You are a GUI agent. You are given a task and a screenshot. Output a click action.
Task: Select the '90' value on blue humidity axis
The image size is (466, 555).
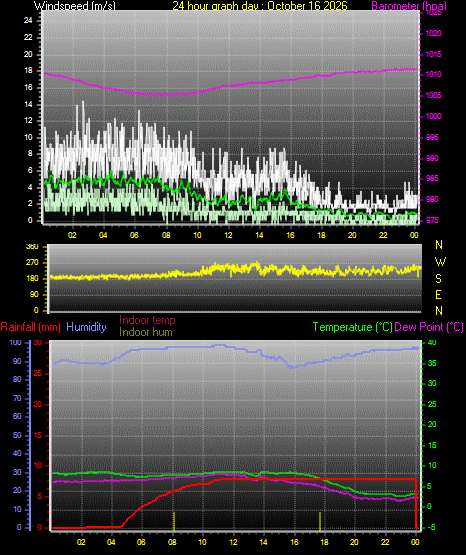[17, 361]
